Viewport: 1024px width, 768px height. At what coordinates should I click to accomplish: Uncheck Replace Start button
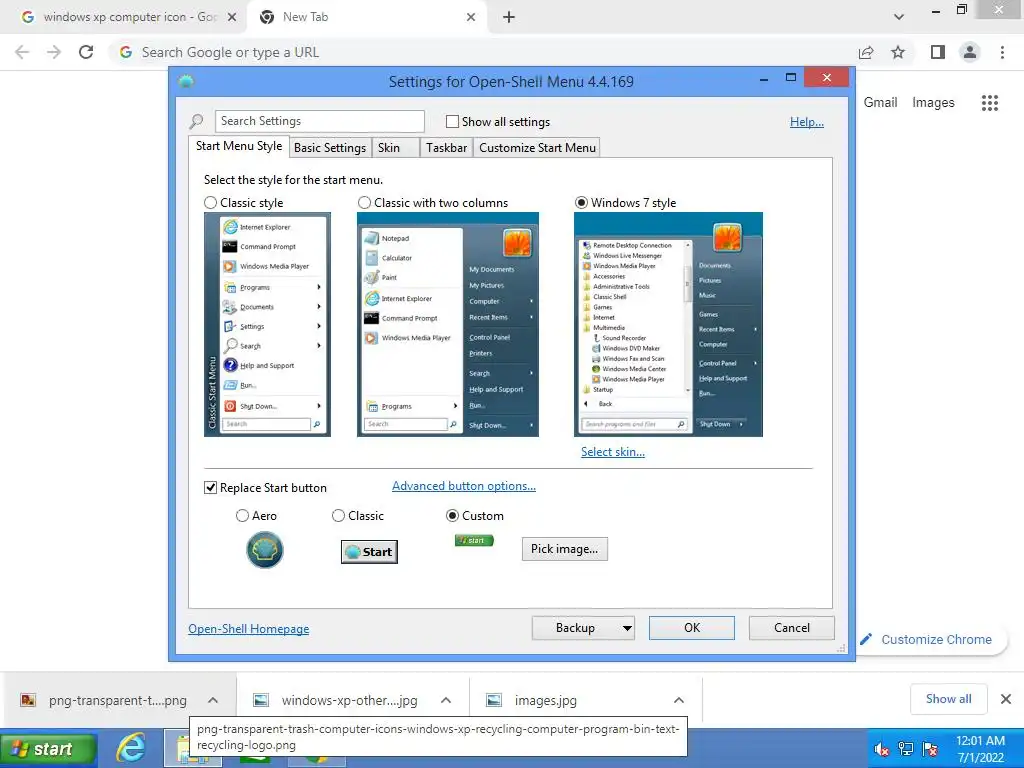(x=210, y=488)
